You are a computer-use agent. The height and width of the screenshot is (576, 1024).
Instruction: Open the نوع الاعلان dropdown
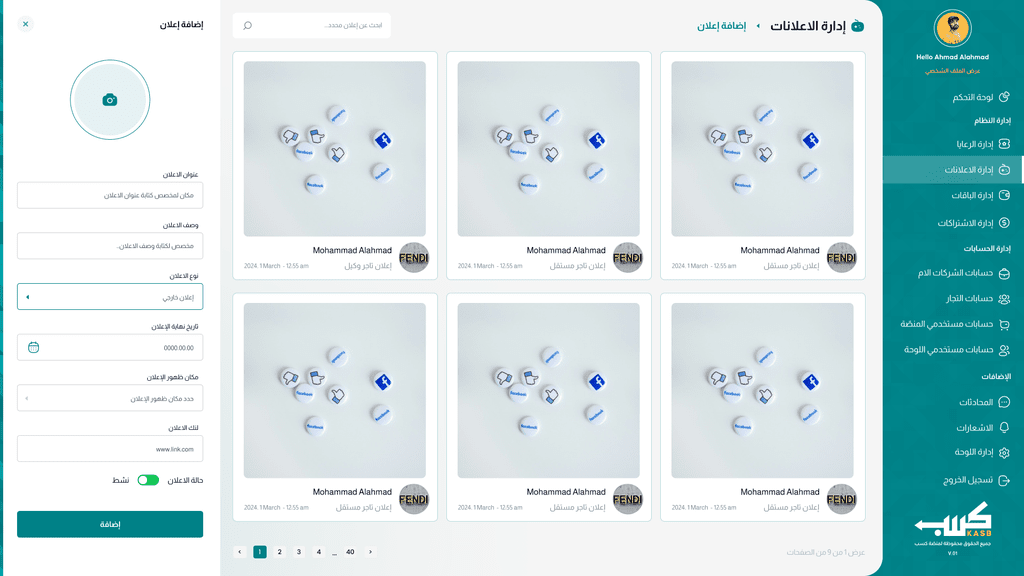tap(110, 296)
